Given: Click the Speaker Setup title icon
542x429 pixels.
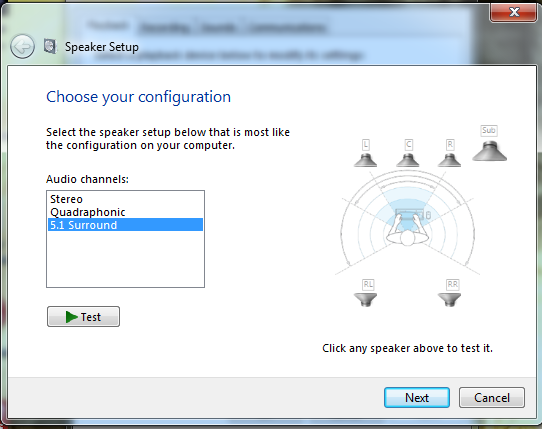Looking at the screenshot, I should tap(50, 46).
